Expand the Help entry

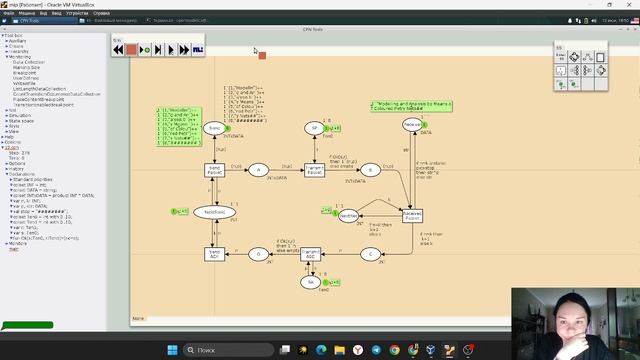(2, 137)
